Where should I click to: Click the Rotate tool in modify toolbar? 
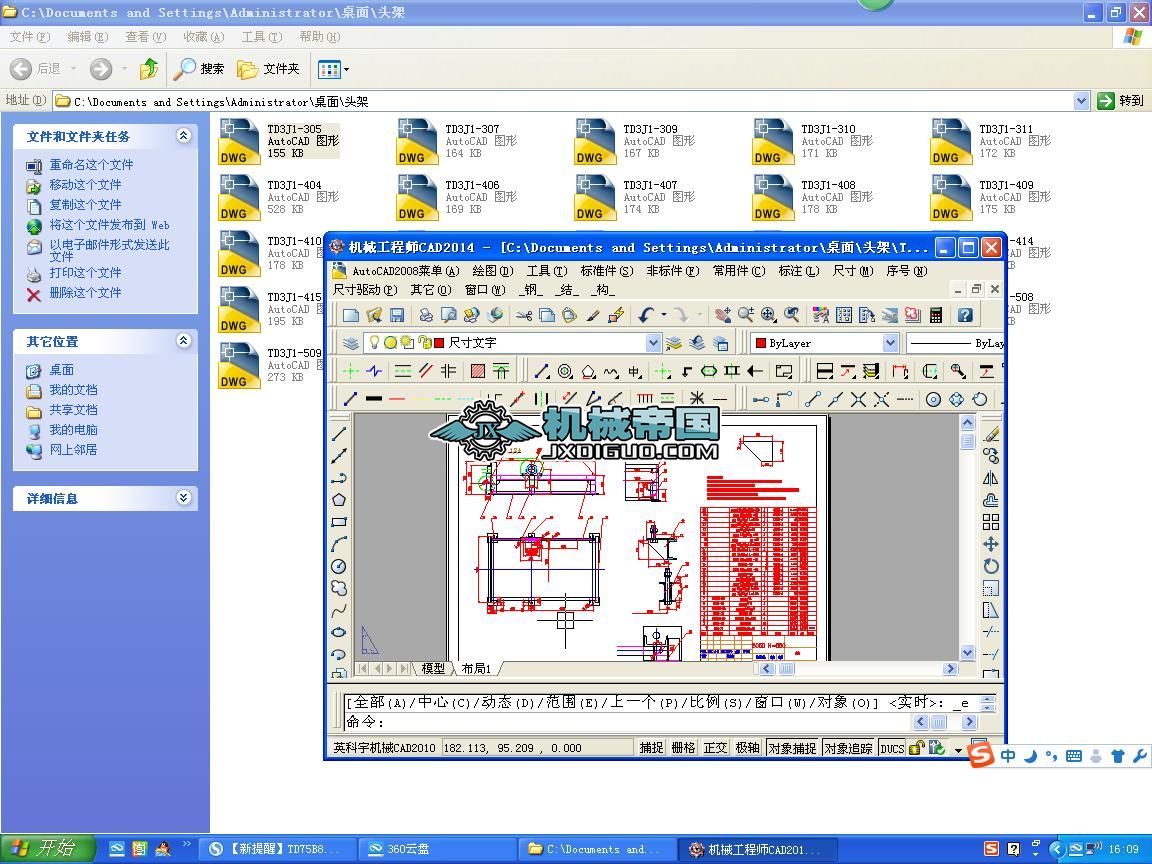click(x=990, y=566)
